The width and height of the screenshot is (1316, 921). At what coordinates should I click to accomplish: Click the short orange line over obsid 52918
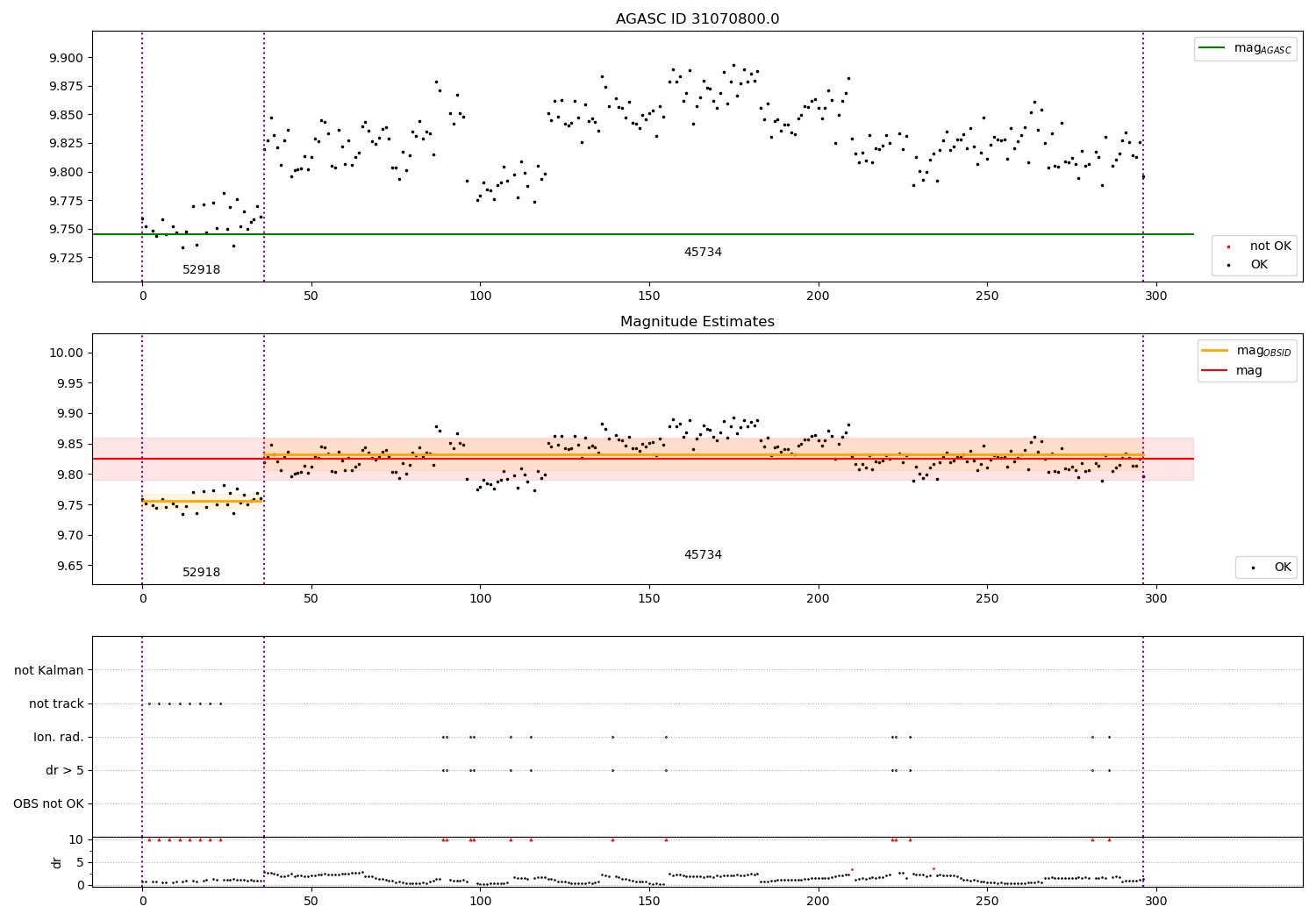(x=203, y=501)
